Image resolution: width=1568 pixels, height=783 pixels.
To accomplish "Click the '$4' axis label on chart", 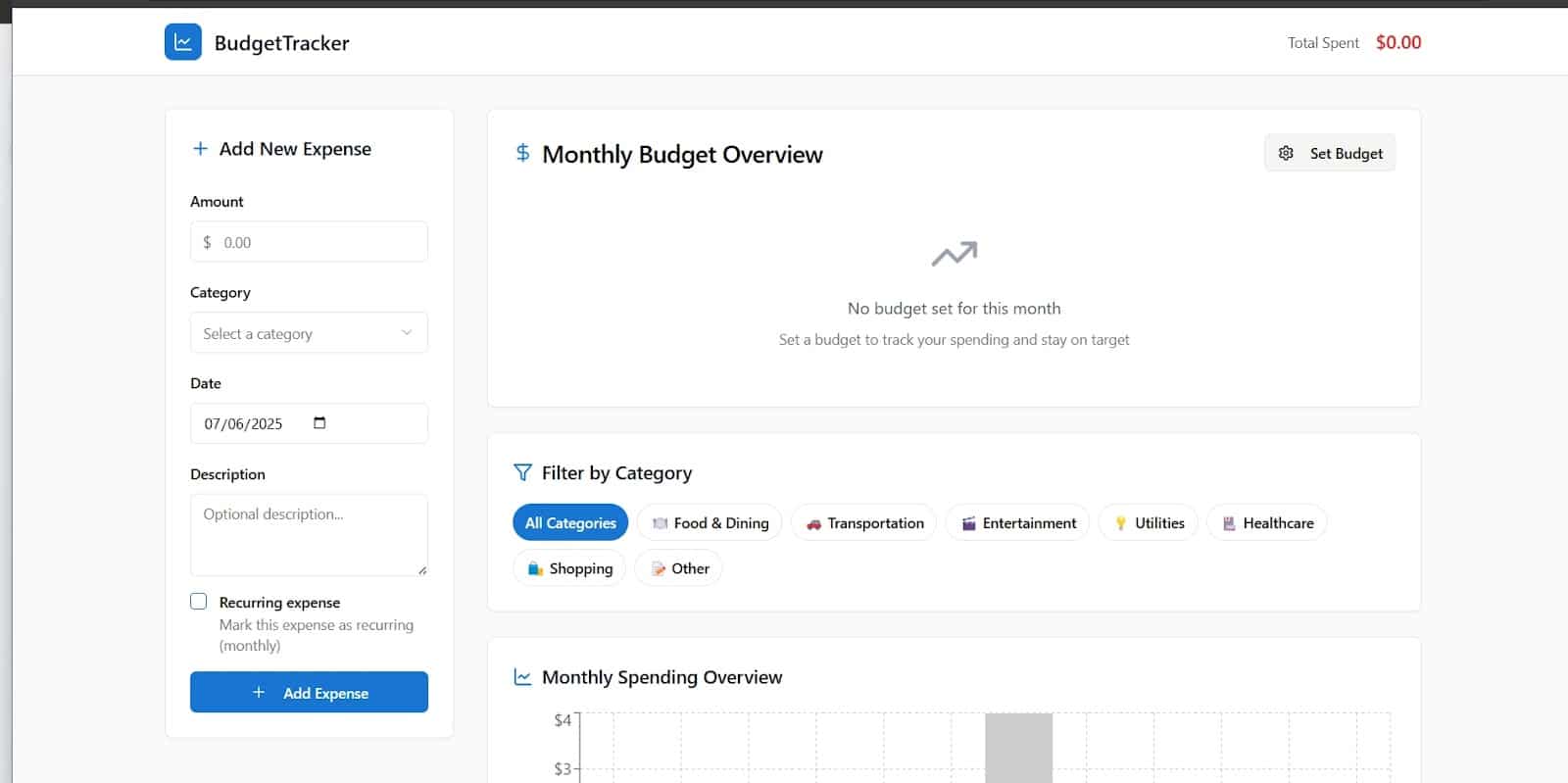I will coord(563,720).
